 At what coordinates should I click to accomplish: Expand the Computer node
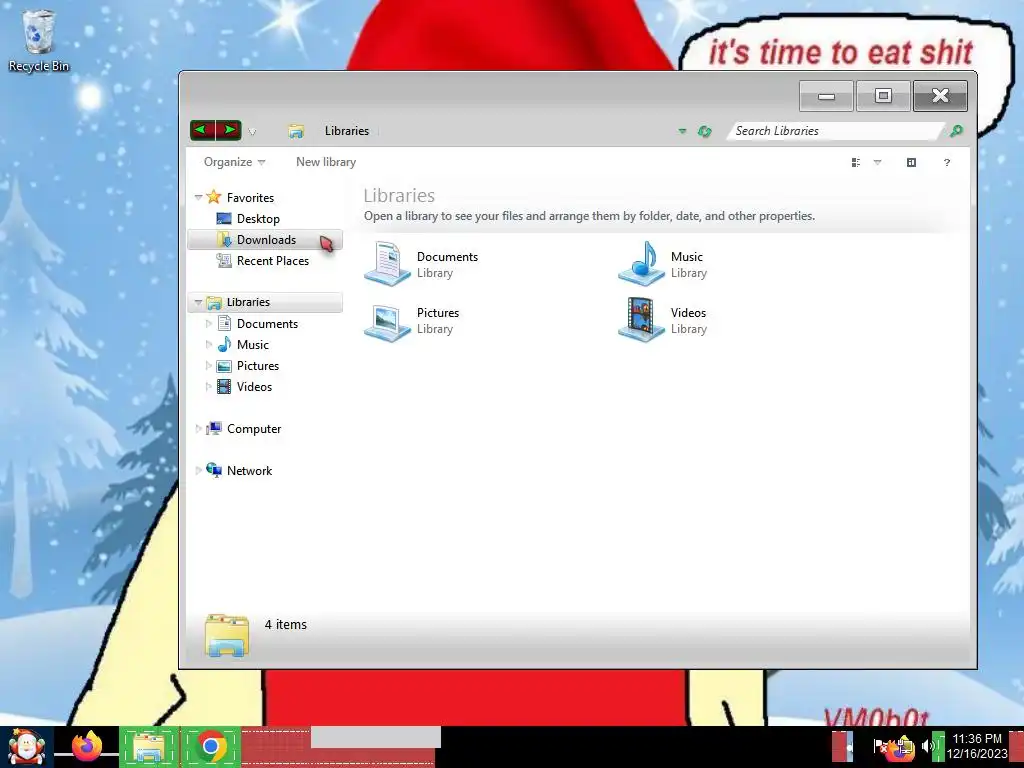pyautogui.click(x=198, y=429)
